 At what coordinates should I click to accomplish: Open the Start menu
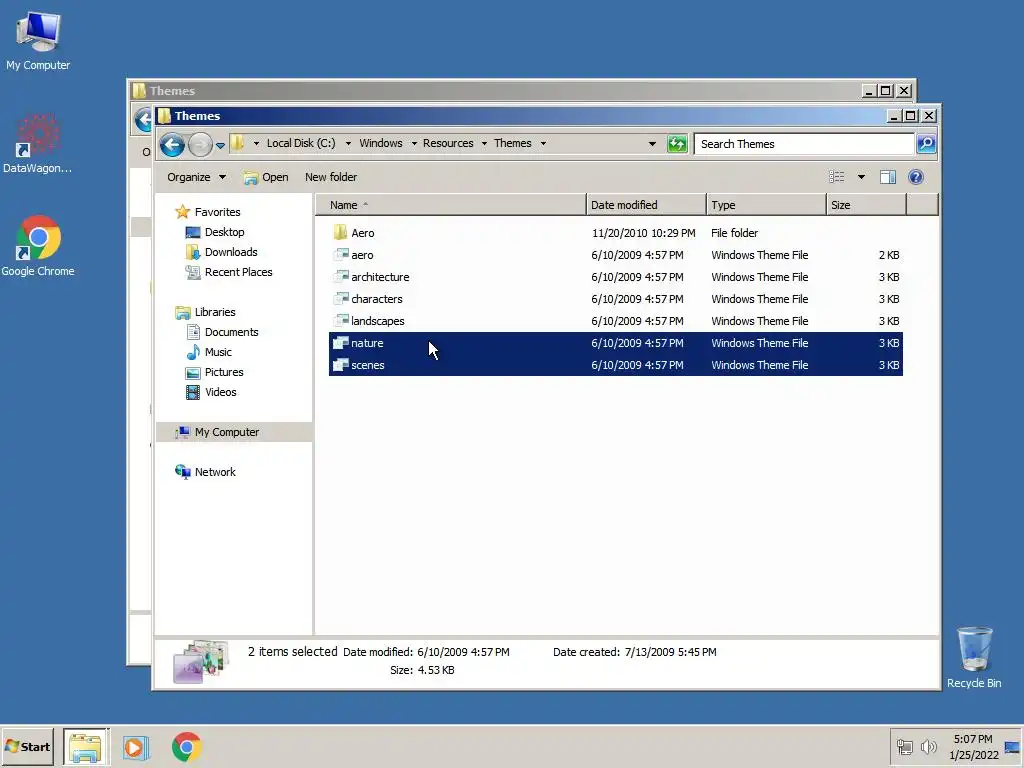pyautogui.click(x=27, y=746)
